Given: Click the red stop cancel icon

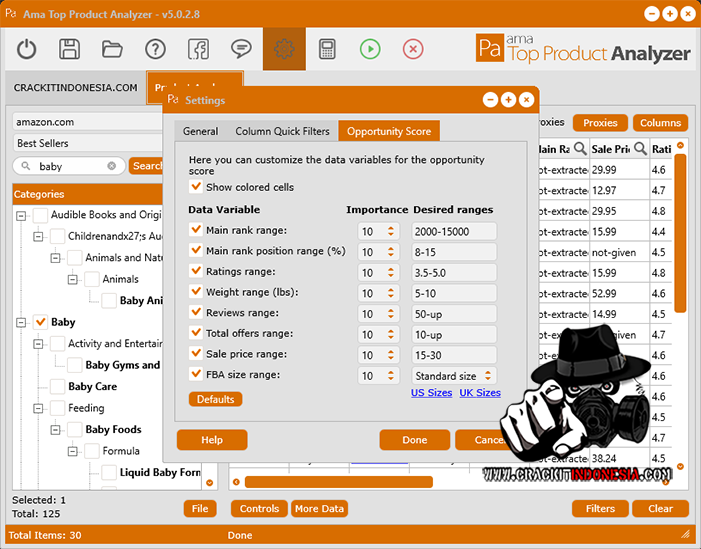Looking at the screenshot, I should pyautogui.click(x=413, y=49).
